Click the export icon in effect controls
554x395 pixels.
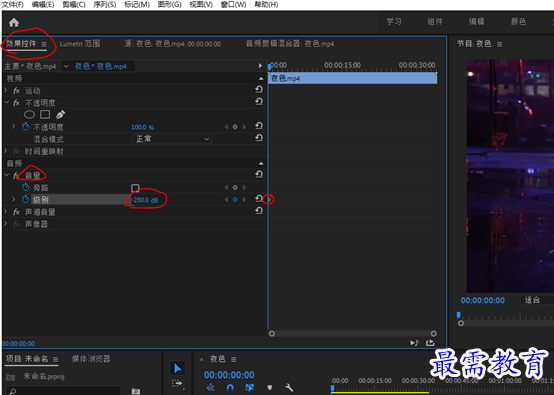point(430,343)
